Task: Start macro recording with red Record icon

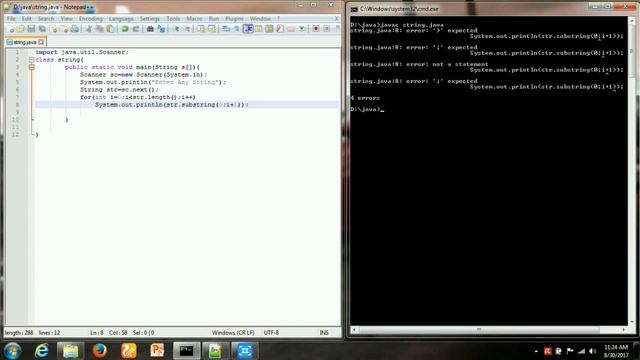Action: pos(316,29)
